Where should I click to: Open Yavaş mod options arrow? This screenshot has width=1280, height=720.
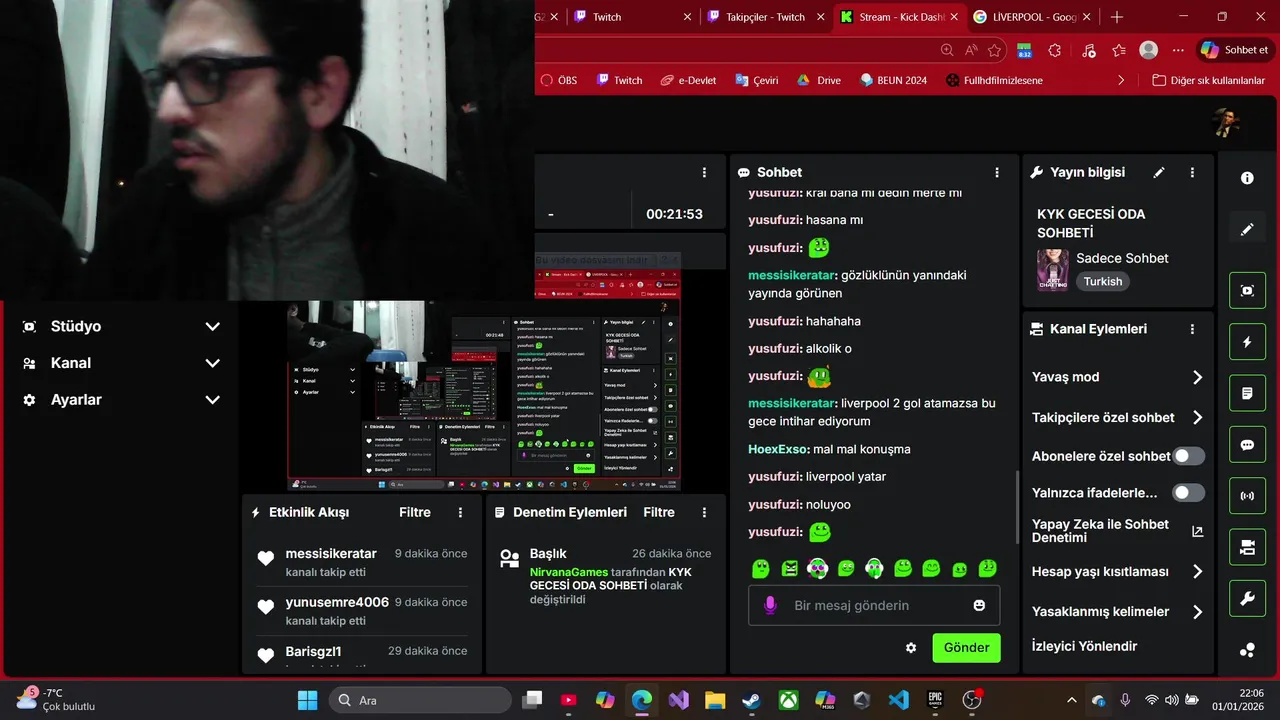(x=1197, y=377)
